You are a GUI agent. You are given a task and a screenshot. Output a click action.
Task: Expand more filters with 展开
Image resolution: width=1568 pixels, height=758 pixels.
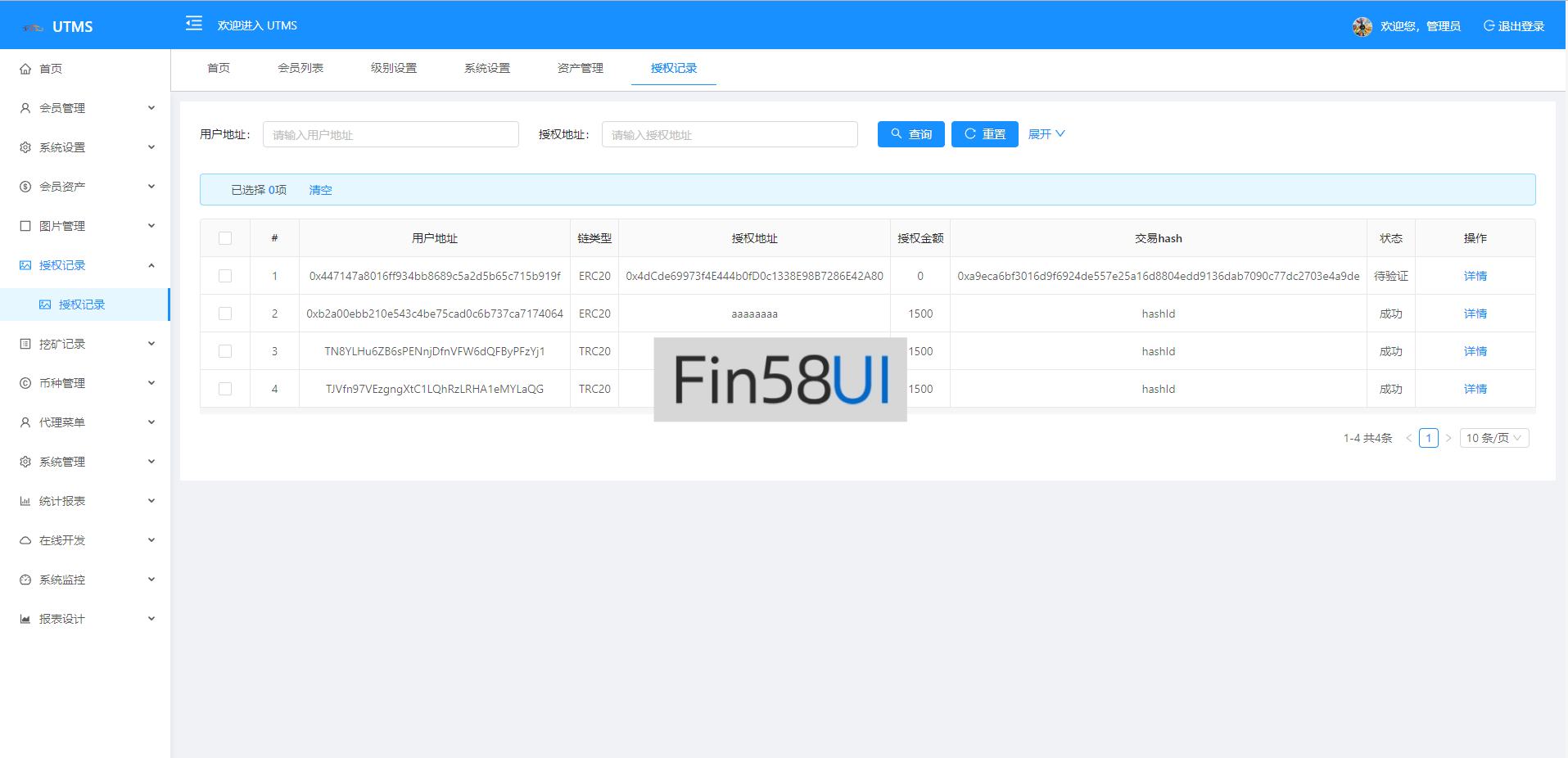click(1046, 134)
